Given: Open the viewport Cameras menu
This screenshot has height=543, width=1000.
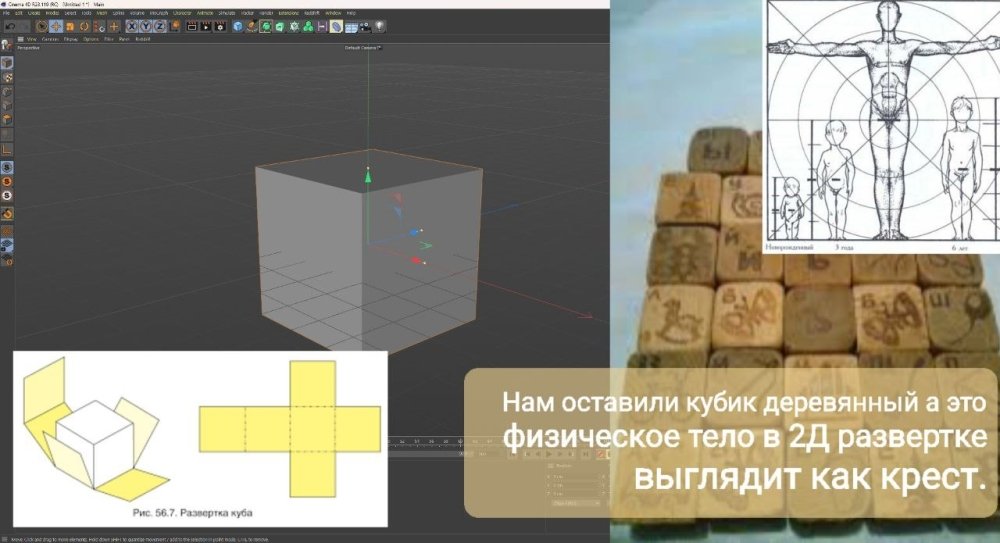Looking at the screenshot, I should coord(50,39).
